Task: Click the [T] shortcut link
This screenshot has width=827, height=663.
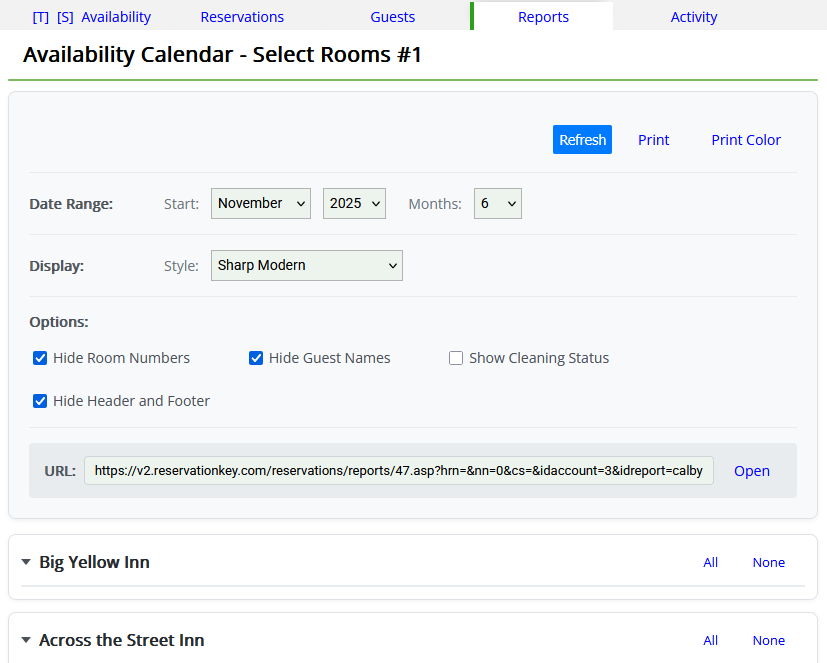Action: (x=41, y=17)
